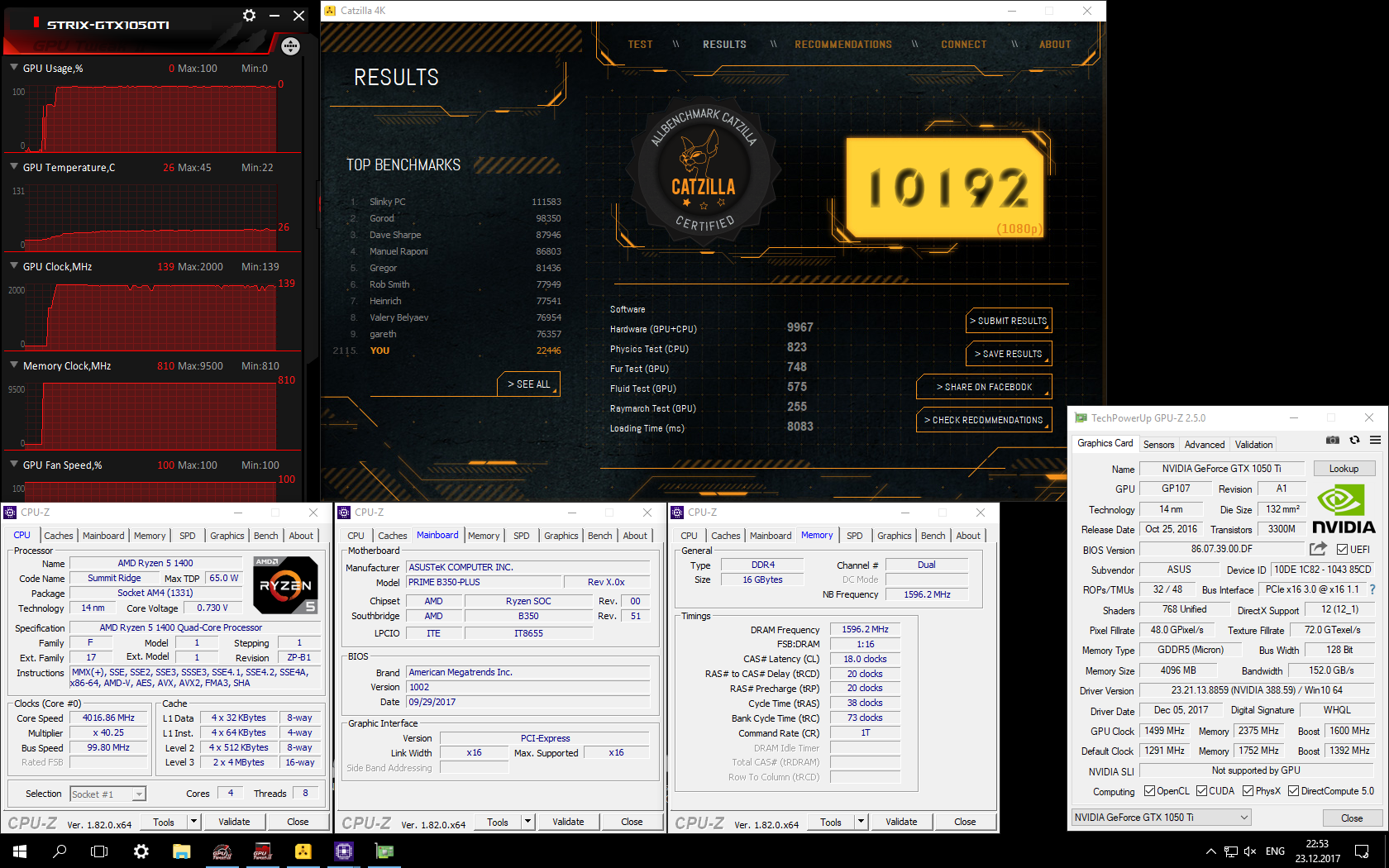Click SHARE ON FACEBOOK button
This screenshot has width=1389, height=868.
pos(984,387)
